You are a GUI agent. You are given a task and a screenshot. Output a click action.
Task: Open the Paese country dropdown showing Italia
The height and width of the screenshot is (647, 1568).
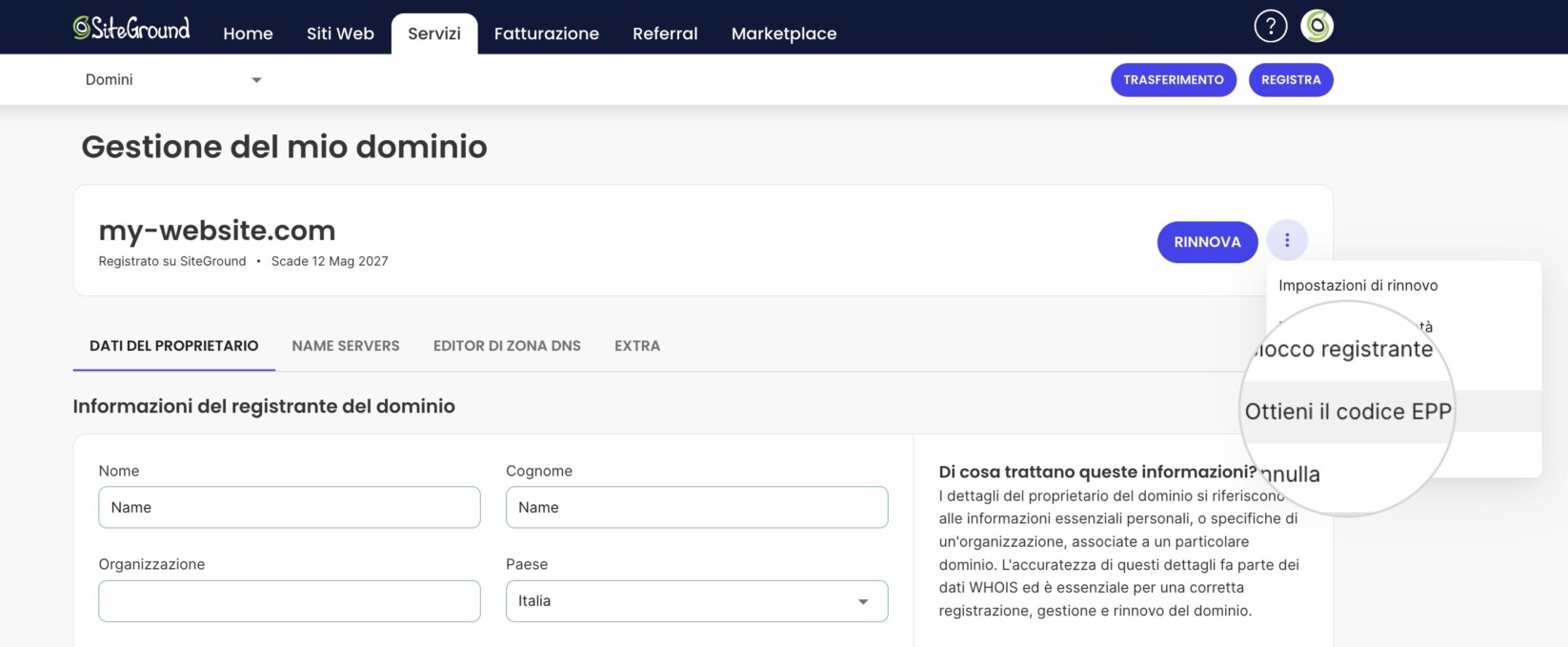[x=696, y=601]
